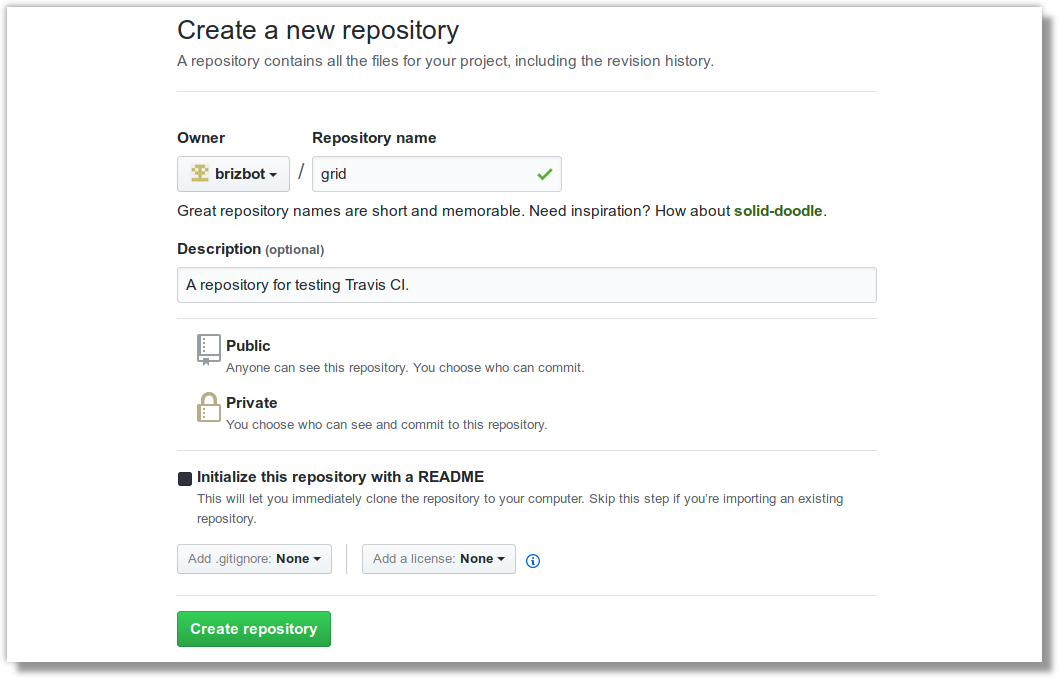Enable Initialize this repository with a README

point(185,479)
